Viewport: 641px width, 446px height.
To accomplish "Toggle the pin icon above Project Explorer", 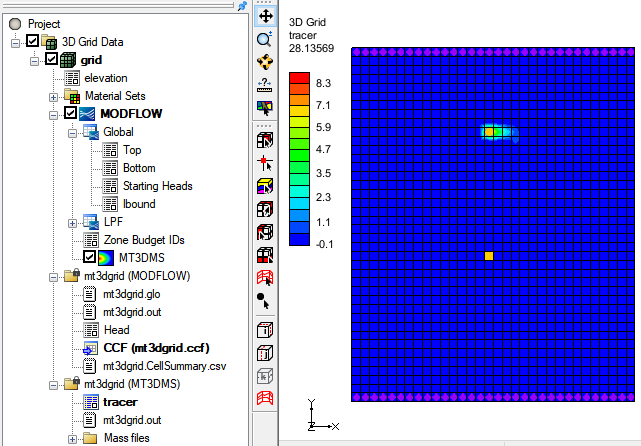I will pos(242,6).
